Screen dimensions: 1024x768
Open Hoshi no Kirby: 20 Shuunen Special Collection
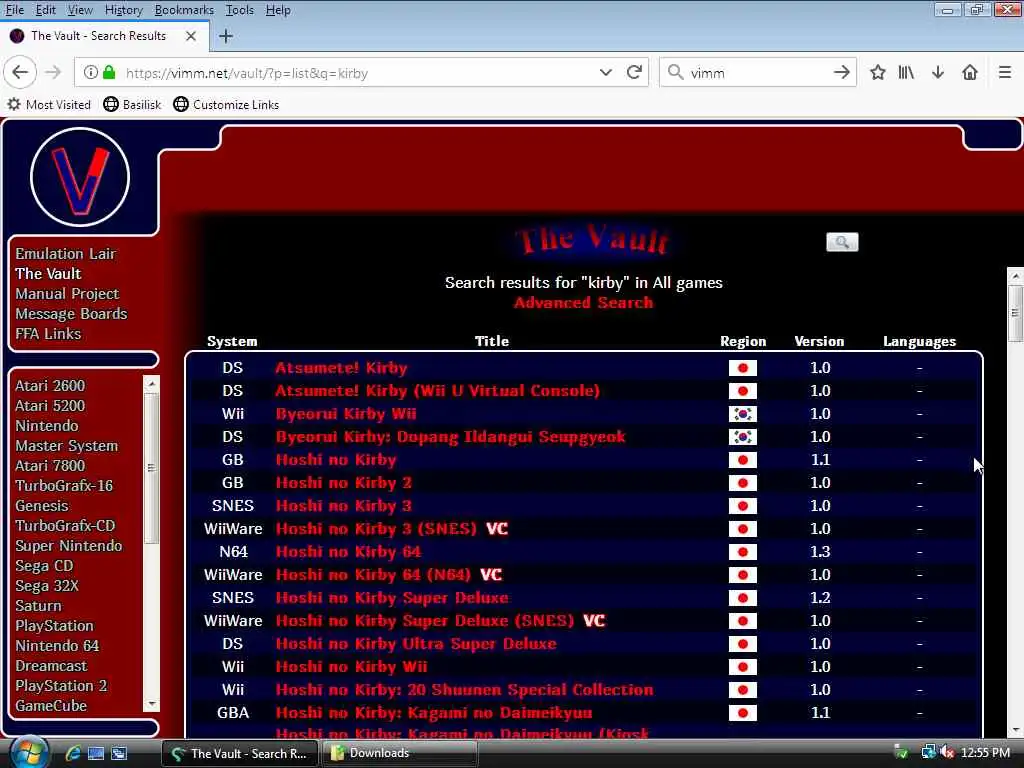pos(464,690)
